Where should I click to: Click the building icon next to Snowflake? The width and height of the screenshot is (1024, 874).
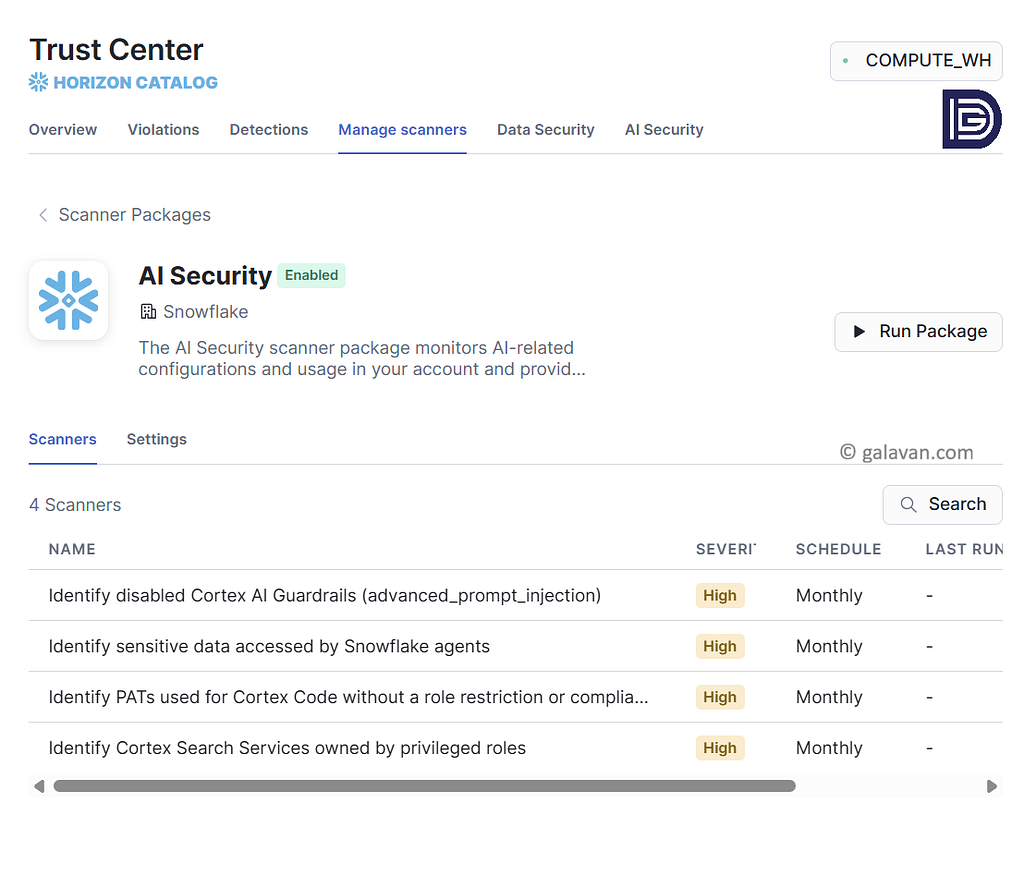pos(148,312)
